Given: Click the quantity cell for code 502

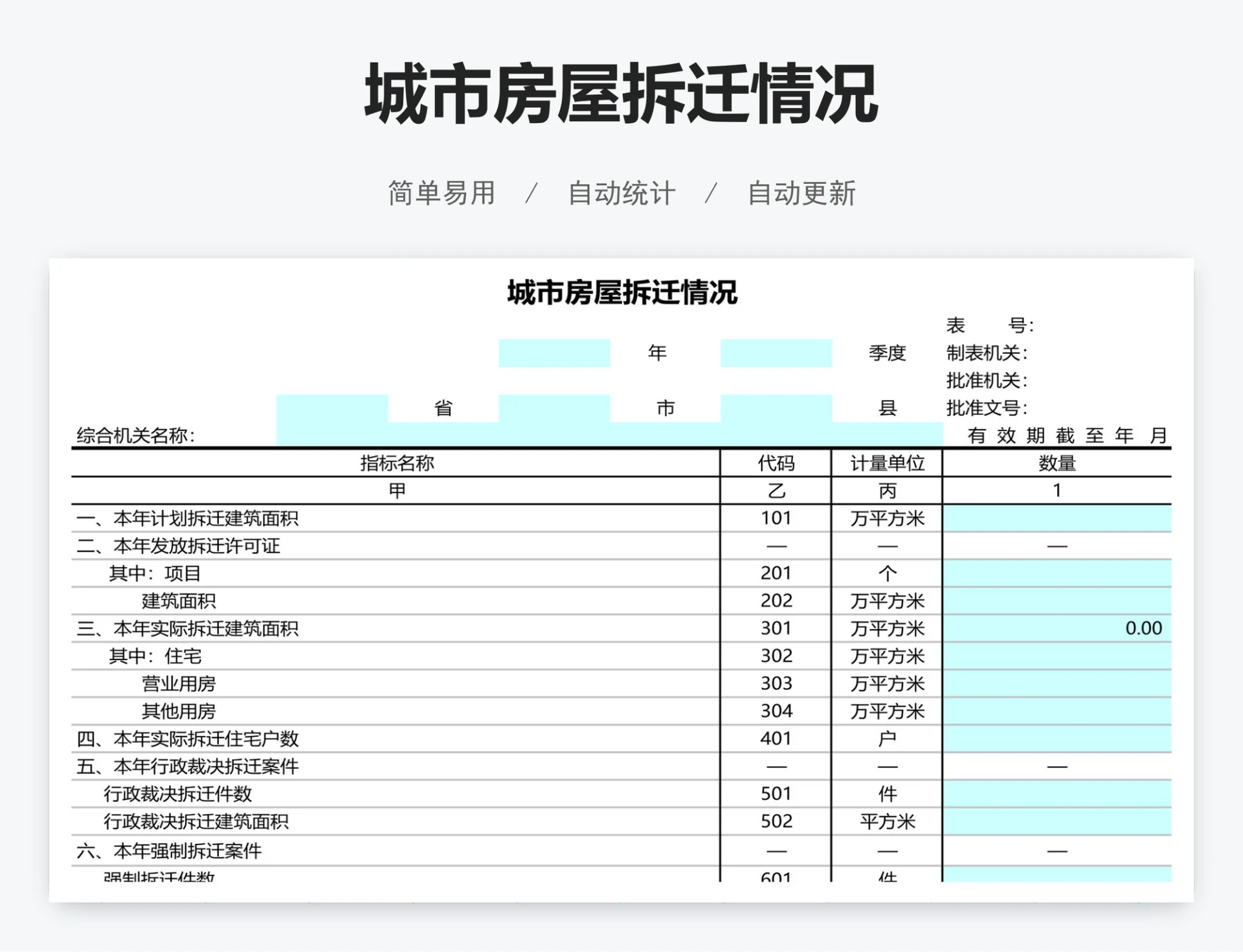Looking at the screenshot, I should (1057, 821).
